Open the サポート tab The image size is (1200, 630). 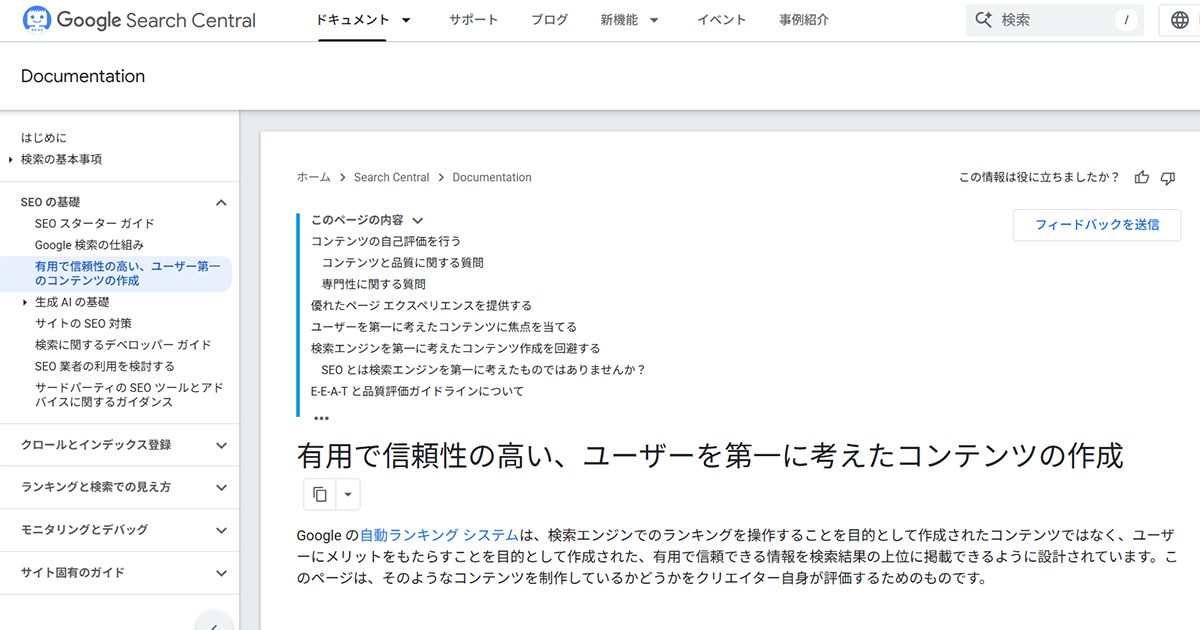[x=473, y=20]
